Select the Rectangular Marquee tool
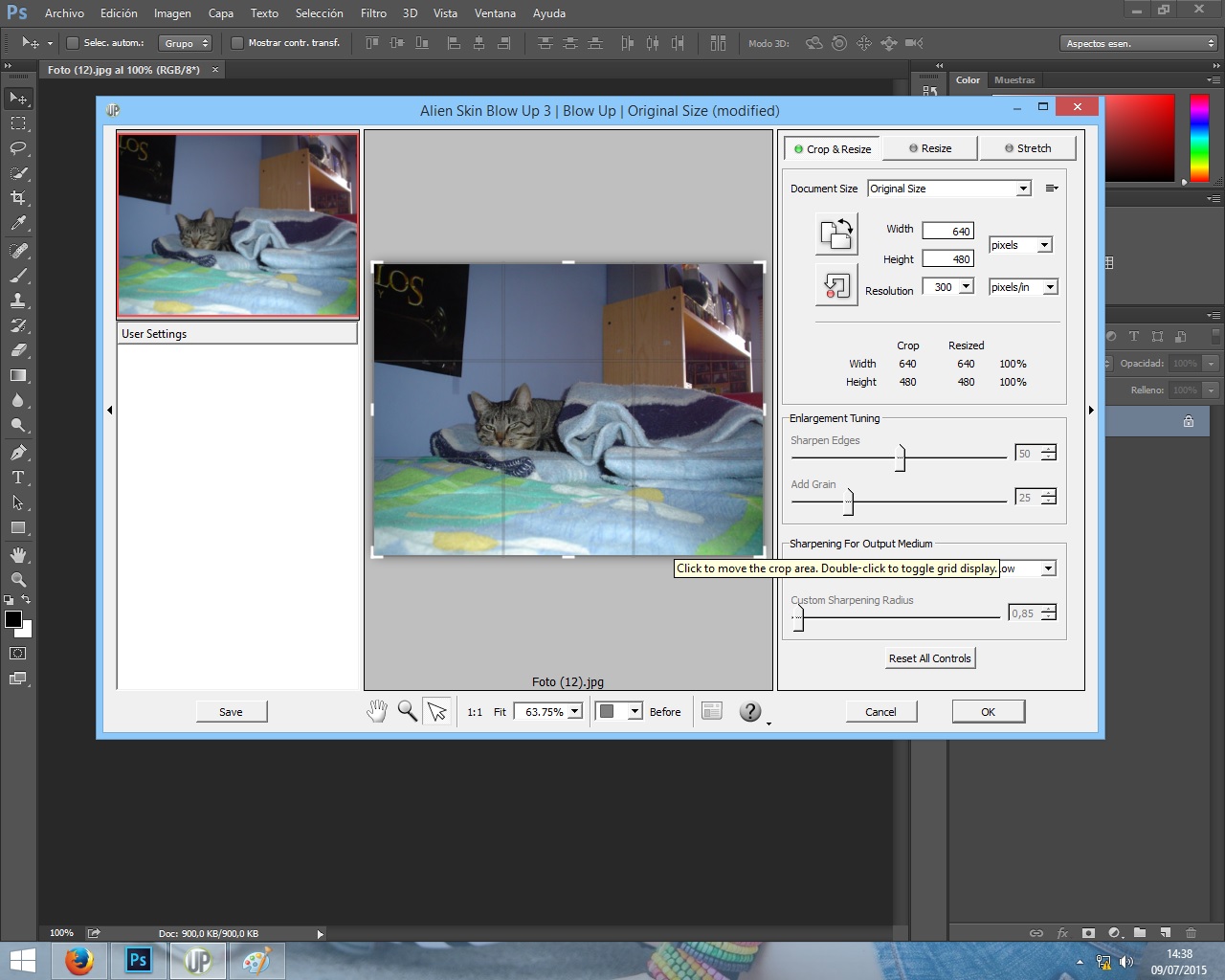This screenshot has height=980, width=1225. tap(18, 123)
